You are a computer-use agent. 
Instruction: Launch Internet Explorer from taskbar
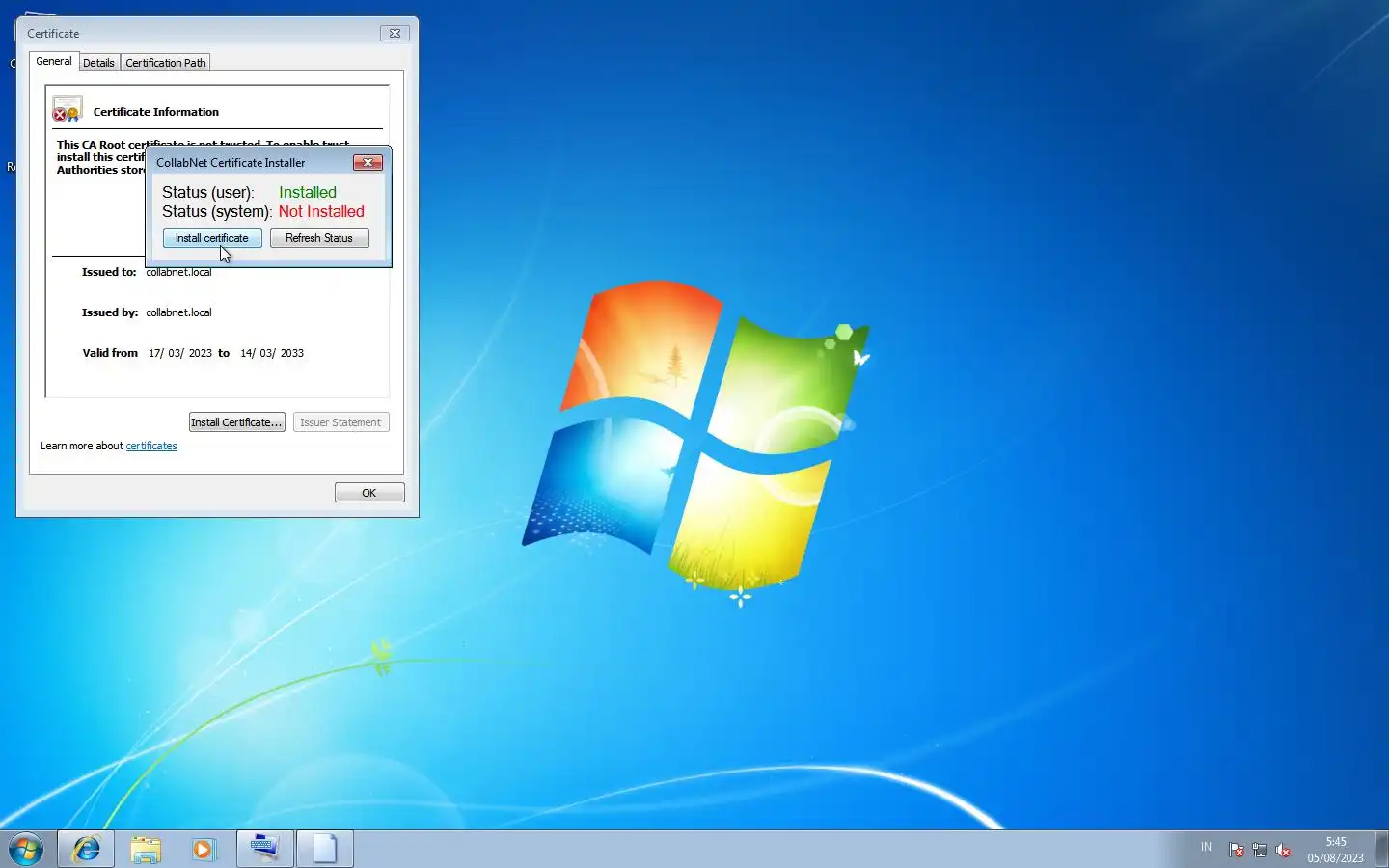coord(87,849)
